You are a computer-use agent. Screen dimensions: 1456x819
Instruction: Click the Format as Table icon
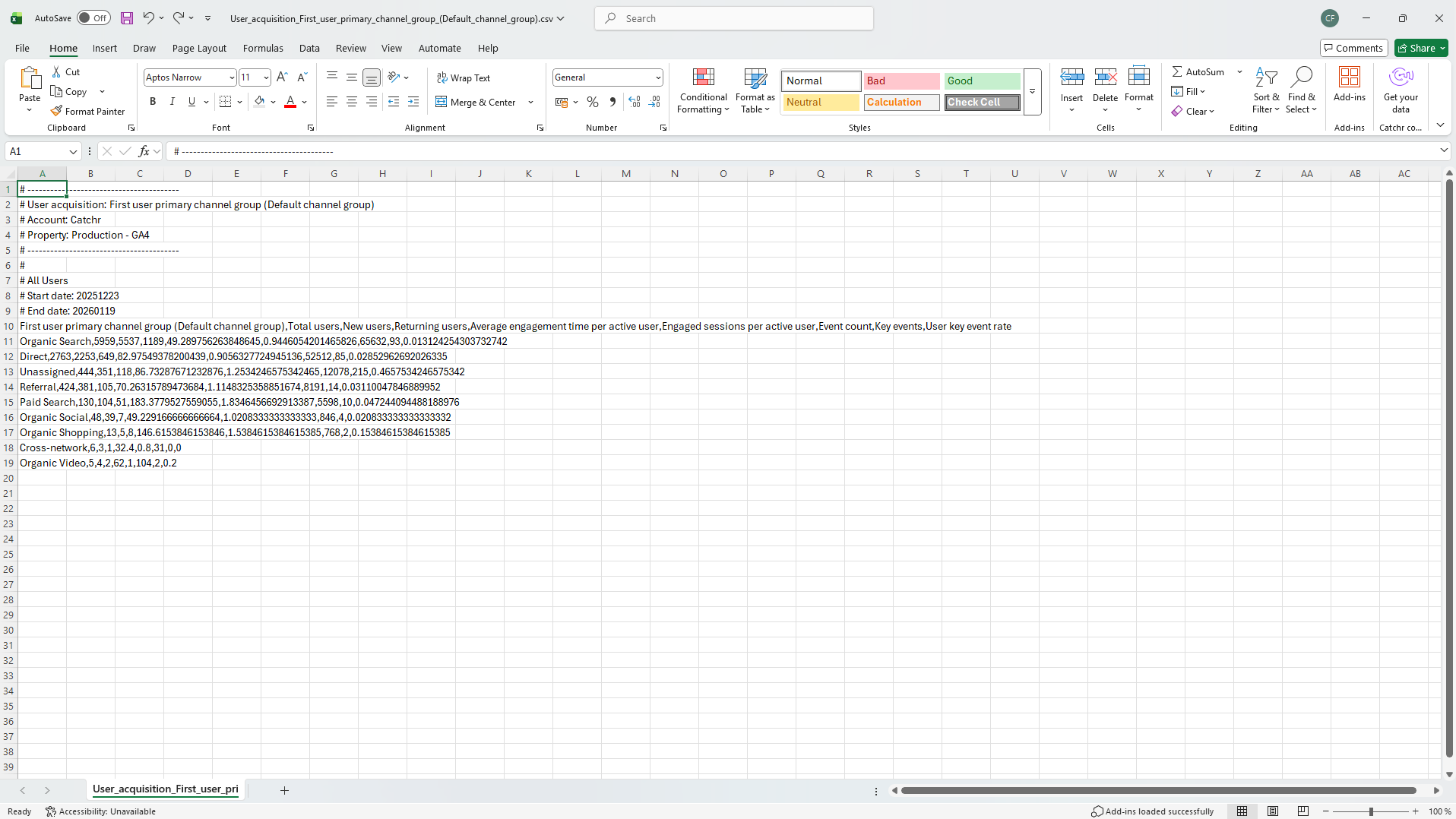754,90
